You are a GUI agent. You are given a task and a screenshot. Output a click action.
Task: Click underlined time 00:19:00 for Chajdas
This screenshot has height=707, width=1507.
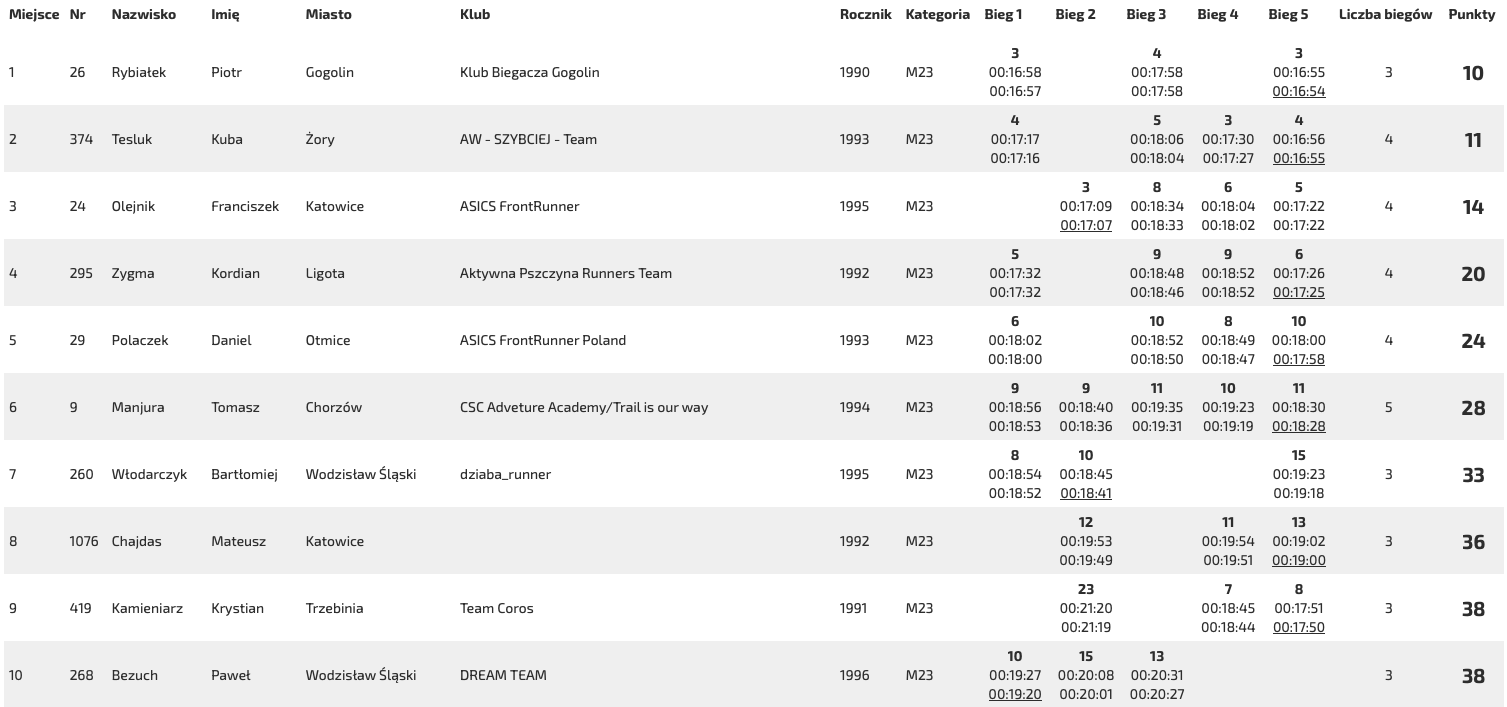[x=1299, y=561]
